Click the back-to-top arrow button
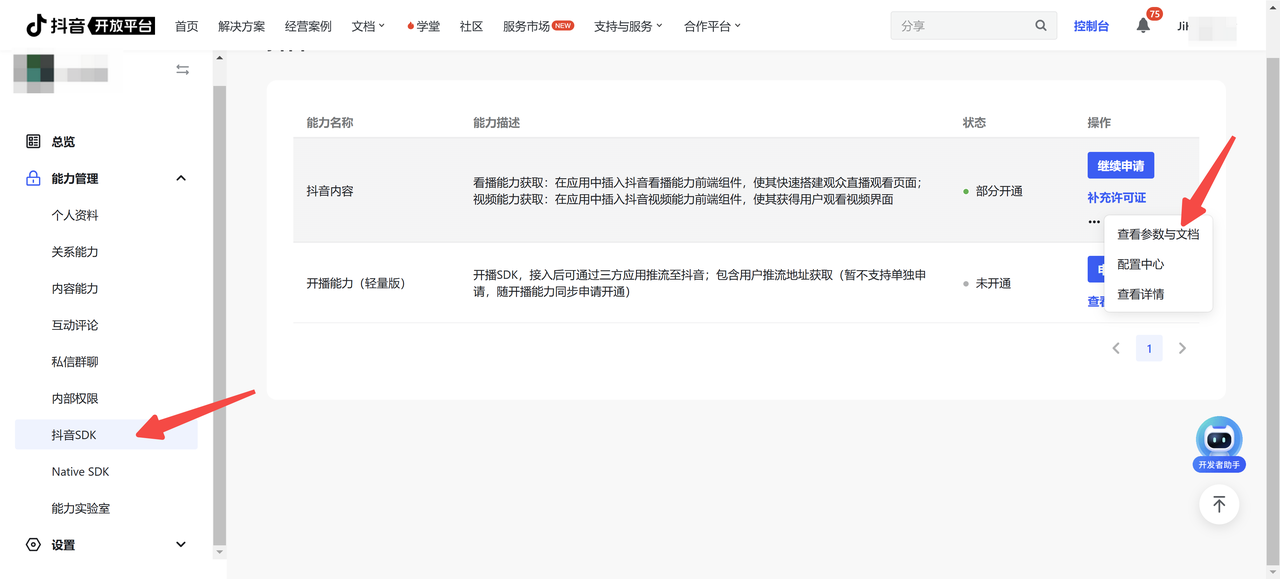The width and height of the screenshot is (1280, 579). pos(1219,505)
